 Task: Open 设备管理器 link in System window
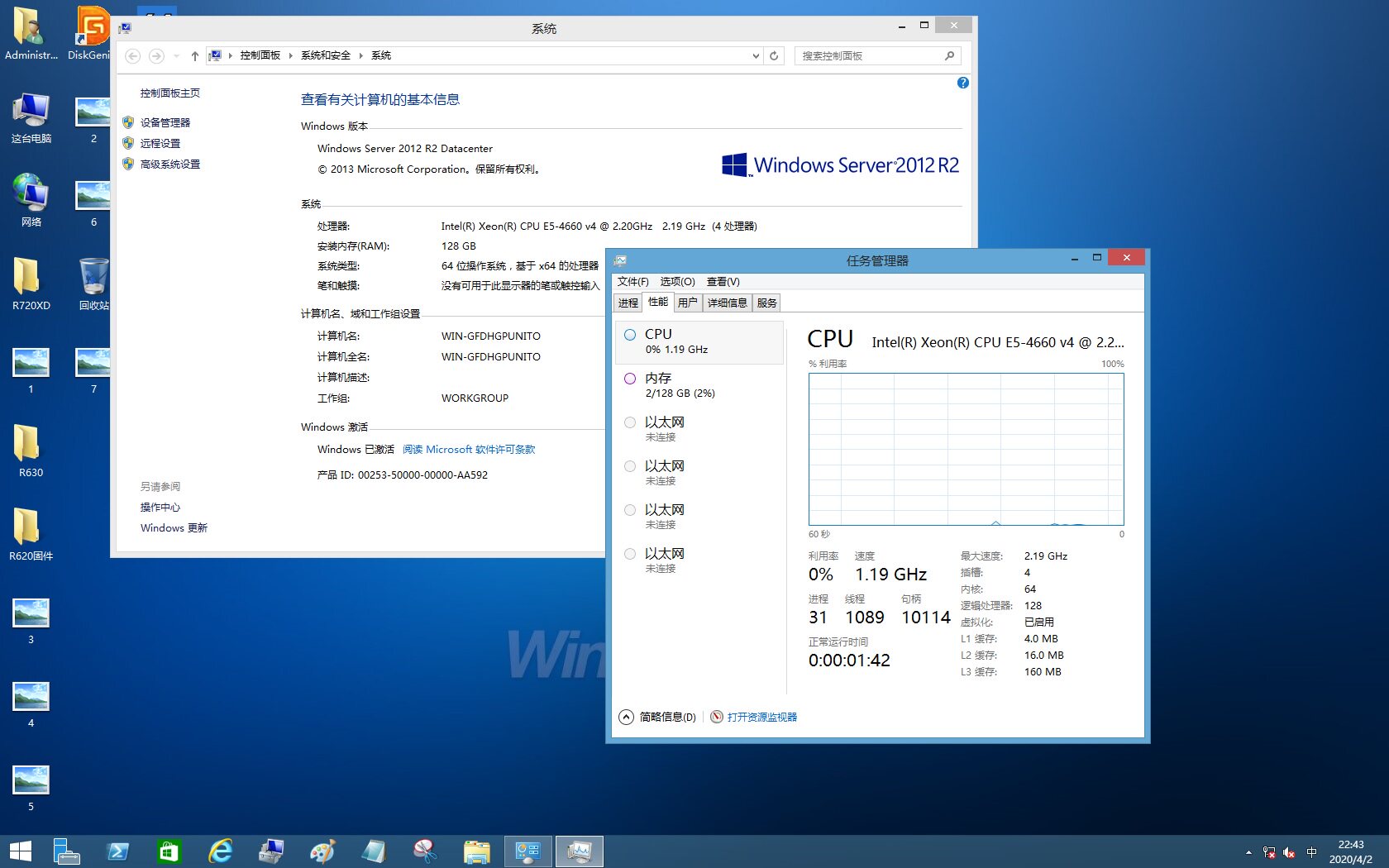click(165, 122)
